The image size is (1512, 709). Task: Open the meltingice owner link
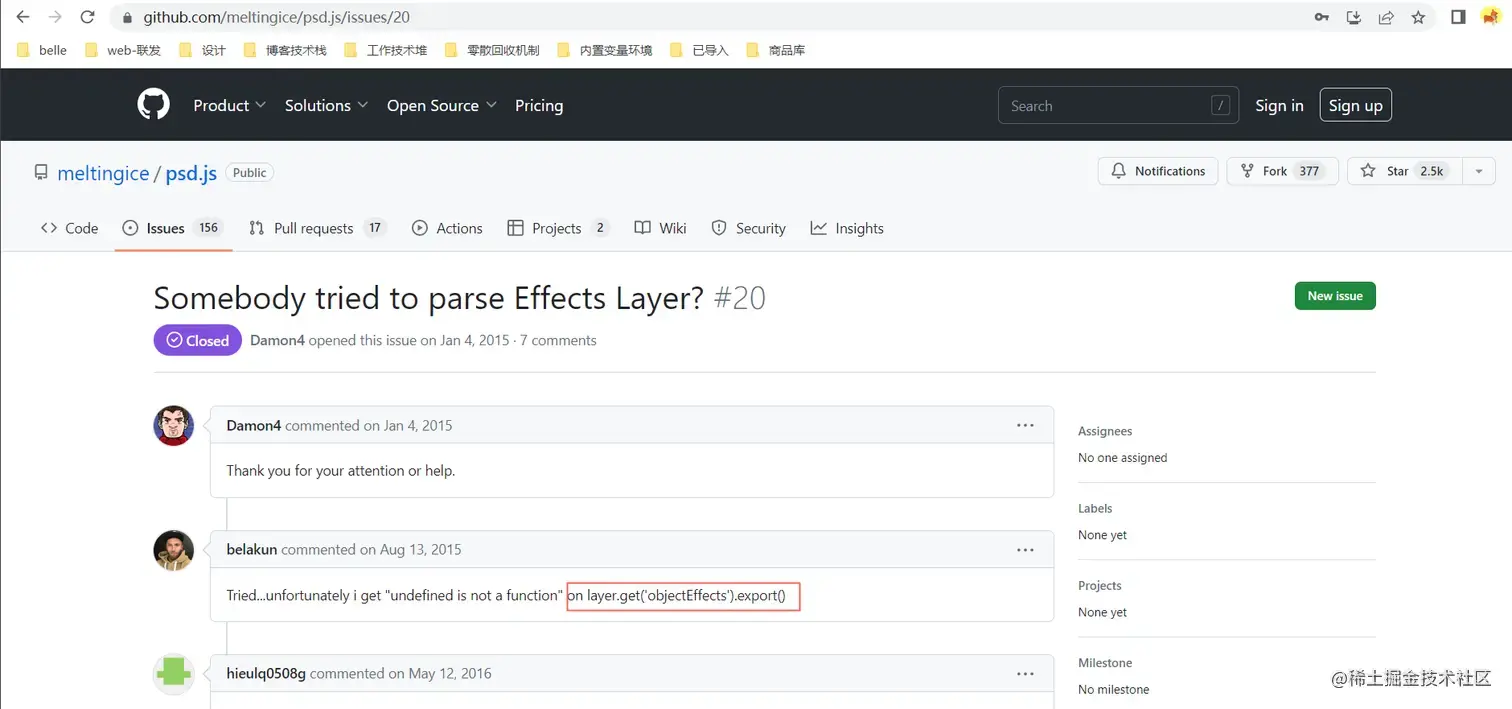click(103, 173)
